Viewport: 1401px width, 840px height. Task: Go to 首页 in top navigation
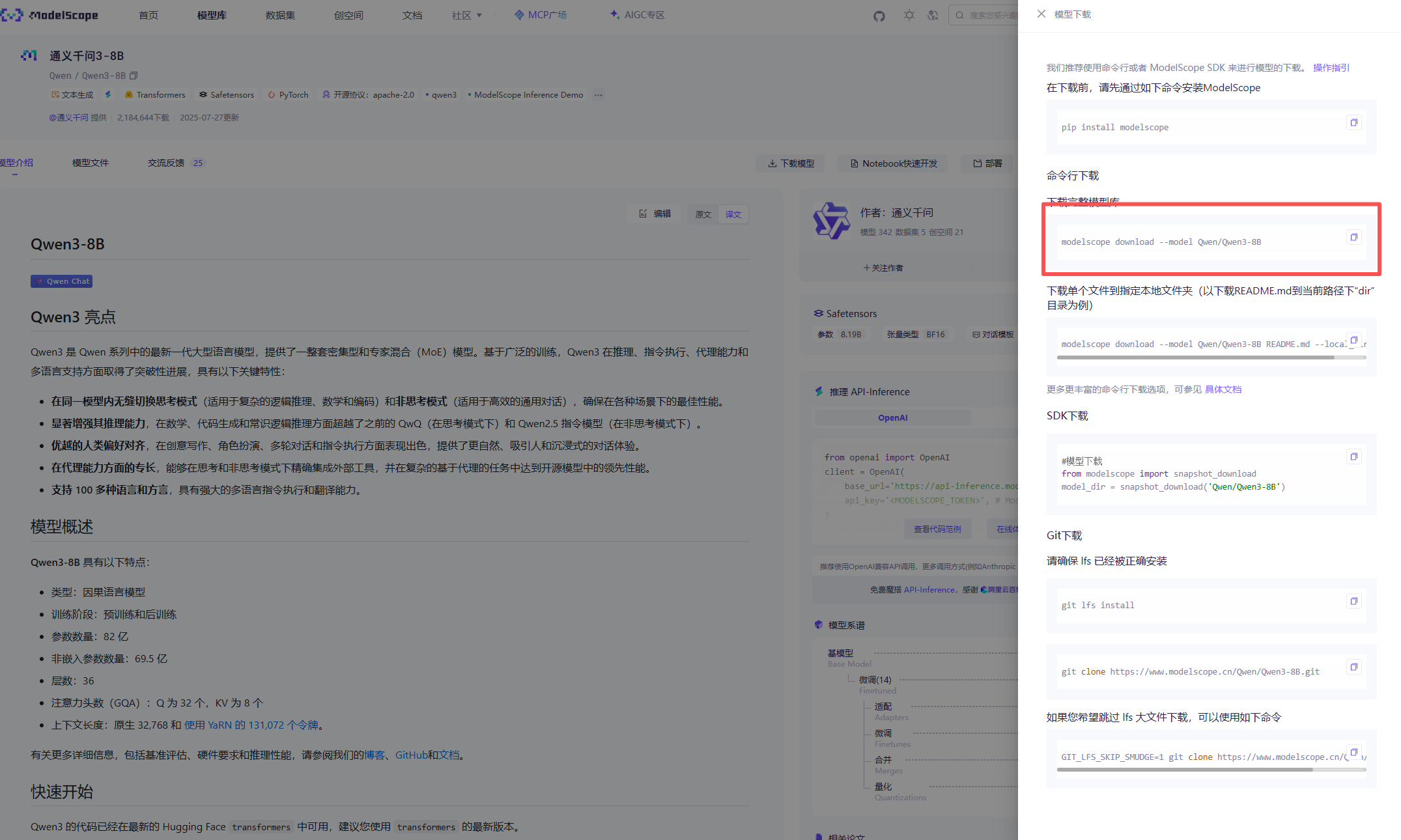(149, 15)
